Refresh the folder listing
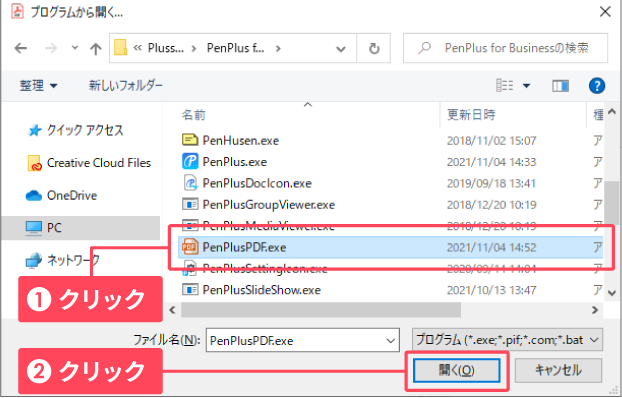The width and height of the screenshot is (622, 398). coord(374,48)
